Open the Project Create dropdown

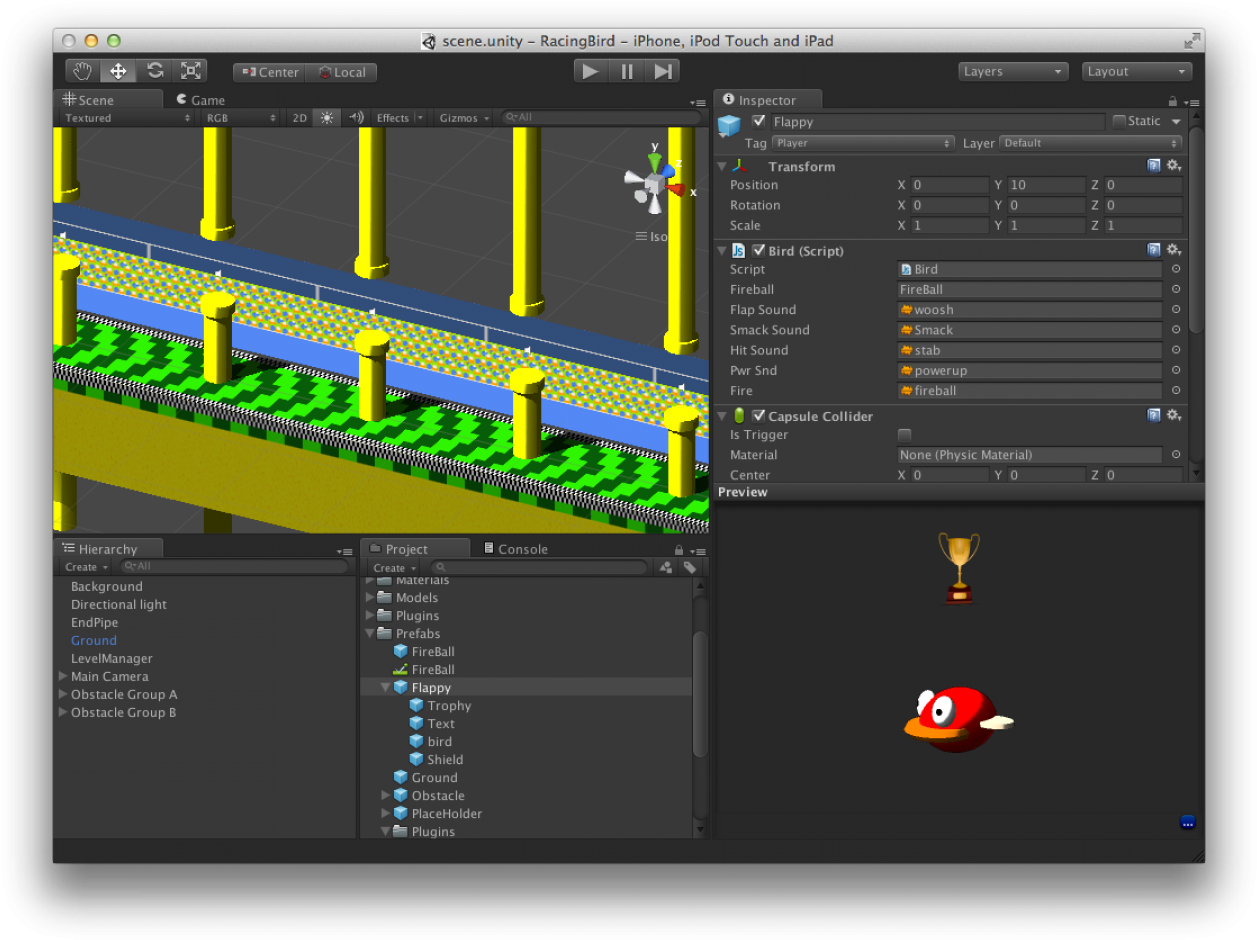pos(394,568)
